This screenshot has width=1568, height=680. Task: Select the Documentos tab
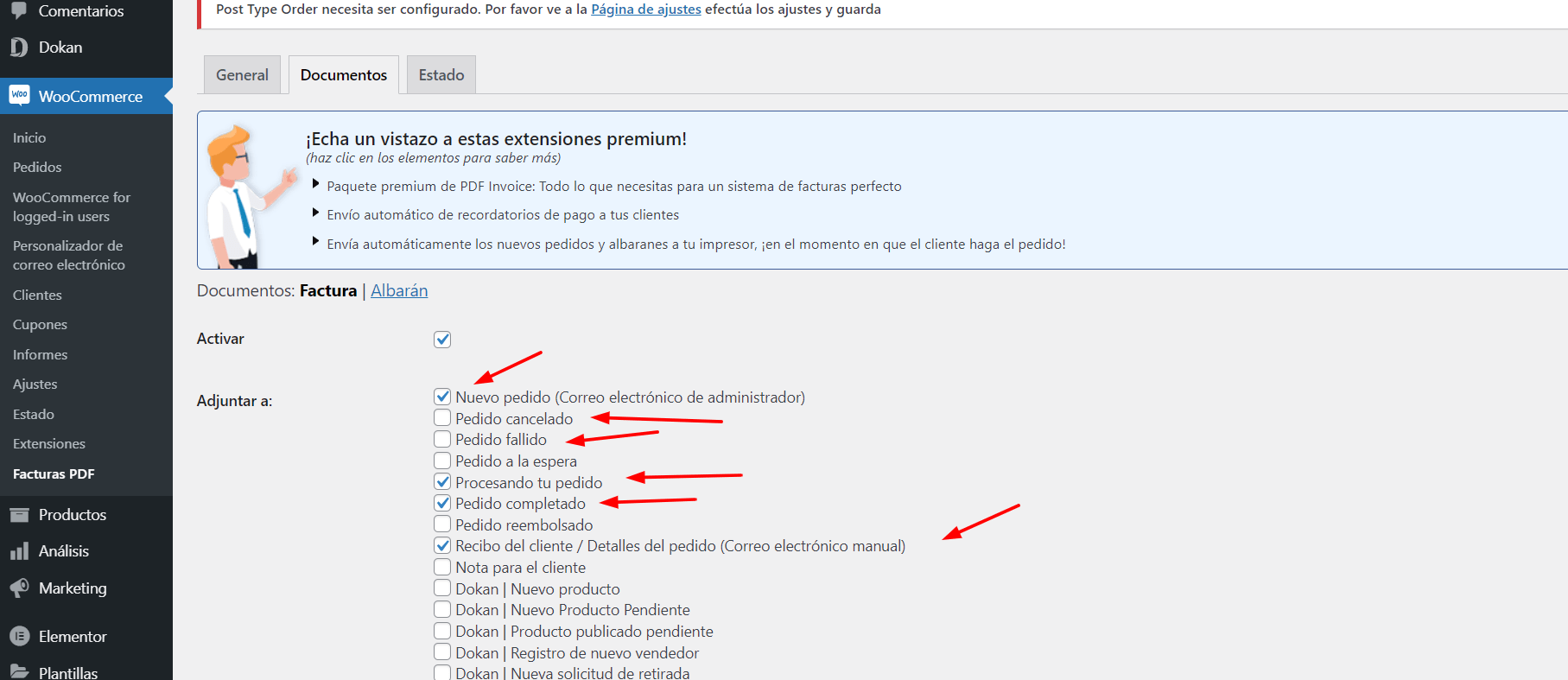pos(344,75)
